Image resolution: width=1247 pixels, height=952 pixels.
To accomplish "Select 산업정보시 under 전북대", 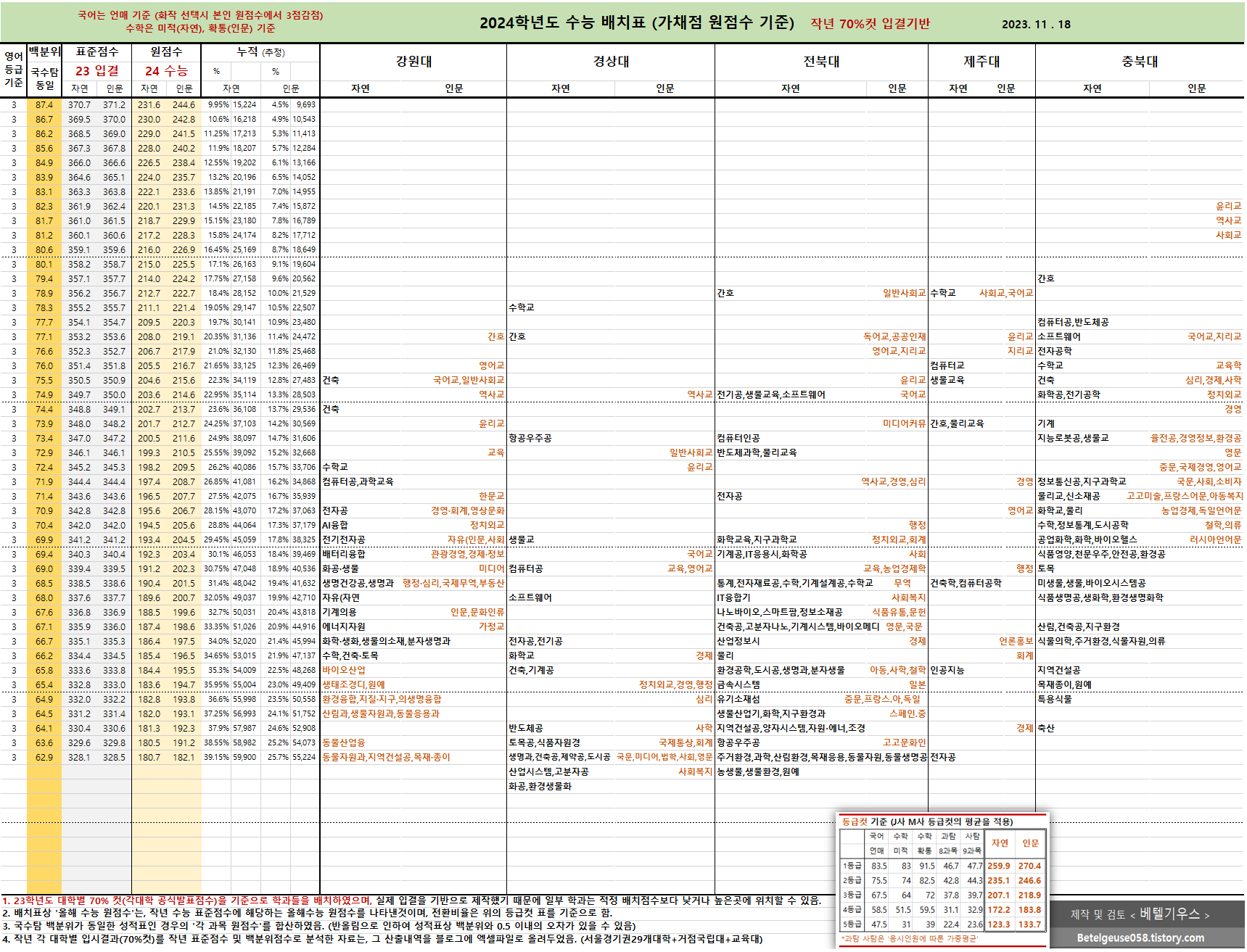I will [x=738, y=641].
